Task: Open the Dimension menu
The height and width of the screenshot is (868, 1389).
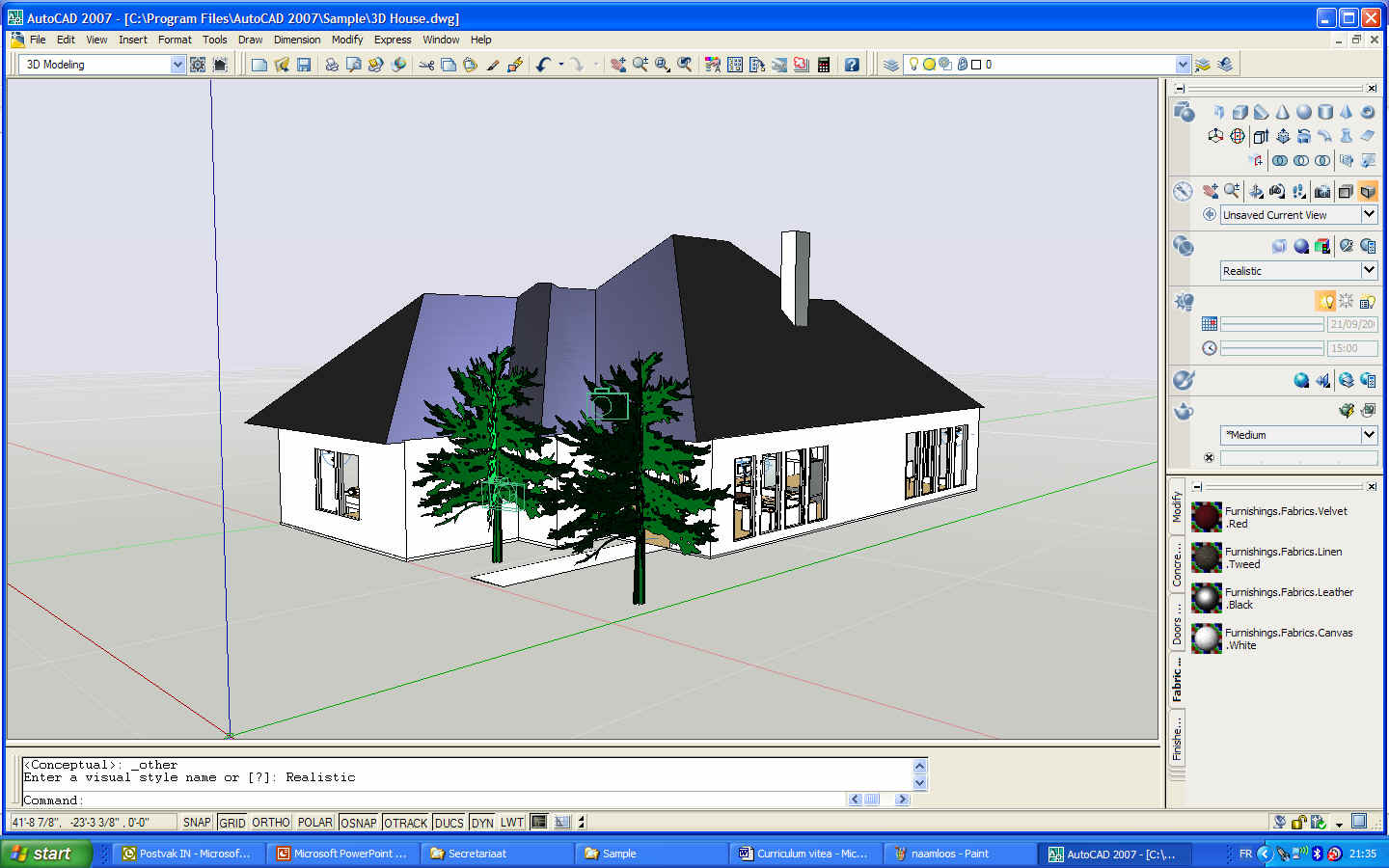Action: point(297,40)
